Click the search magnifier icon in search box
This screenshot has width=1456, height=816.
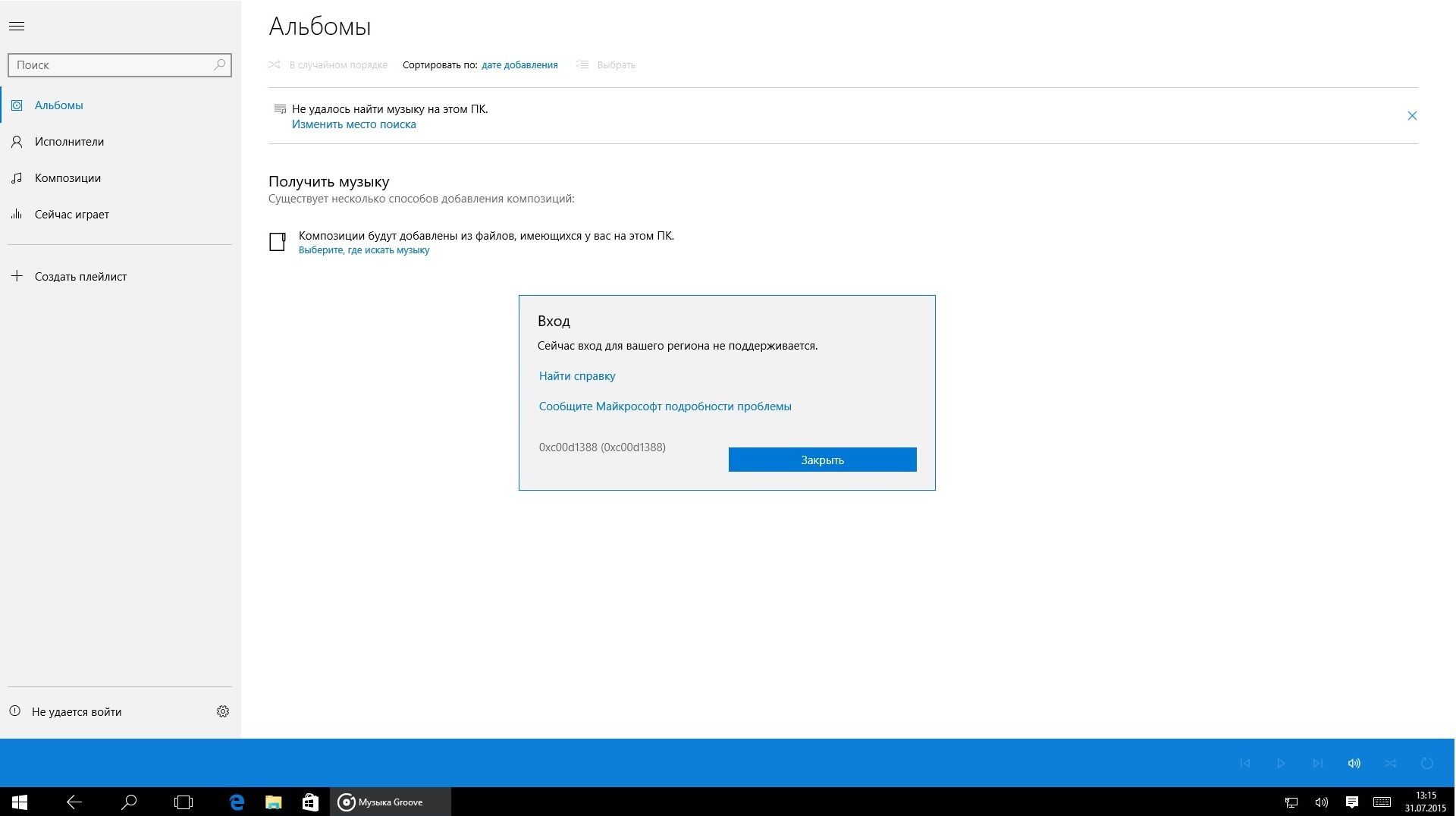click(x=219, y=65)
